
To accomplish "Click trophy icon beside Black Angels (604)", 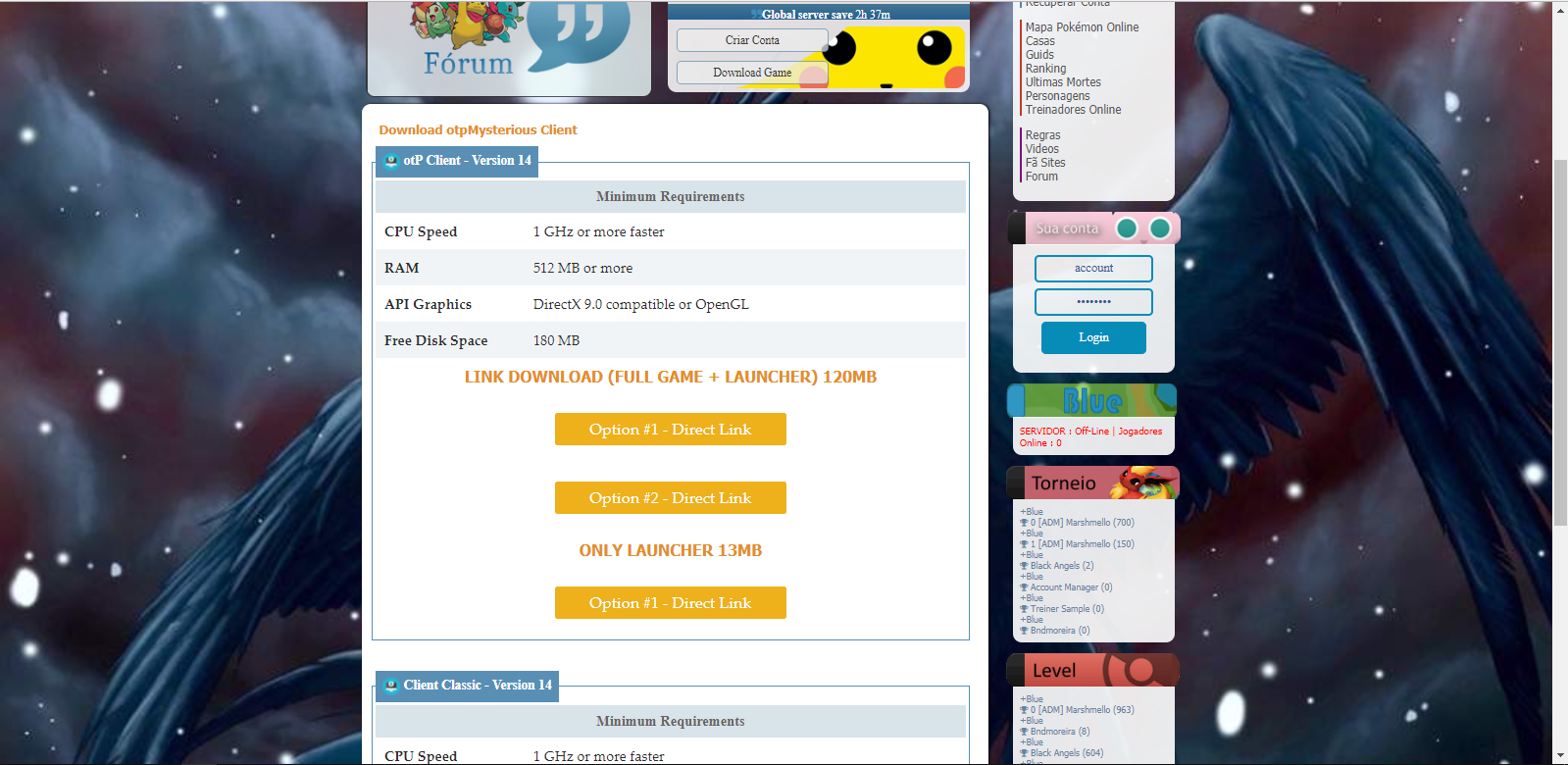I will 1024,753.
